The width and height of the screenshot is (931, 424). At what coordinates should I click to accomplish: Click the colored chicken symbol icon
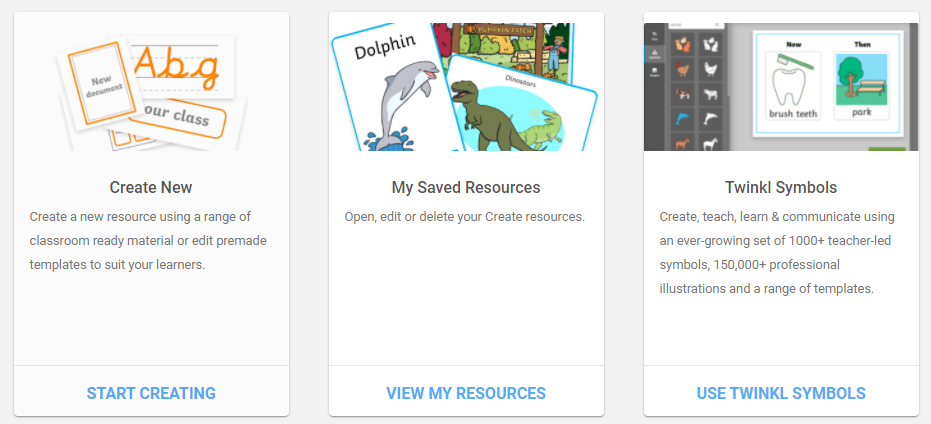click(683, 69)
